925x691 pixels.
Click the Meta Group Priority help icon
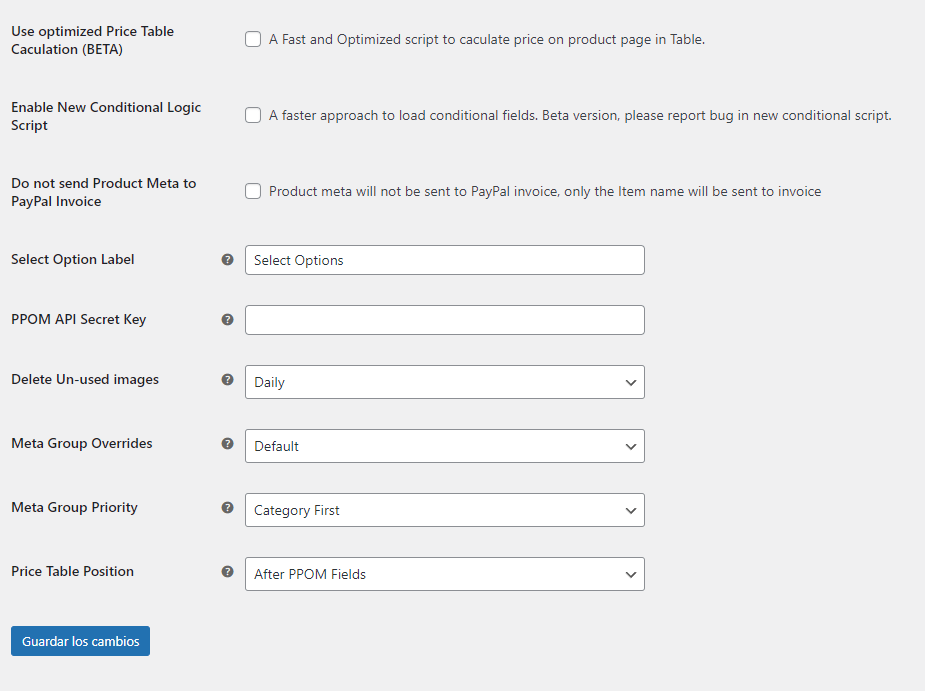point(227,507)
